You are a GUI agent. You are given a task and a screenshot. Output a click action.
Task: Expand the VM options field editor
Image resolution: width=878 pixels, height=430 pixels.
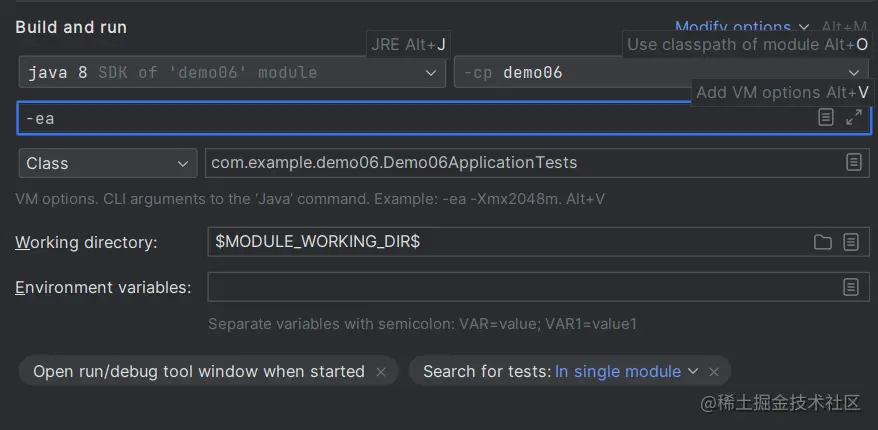pyautogui.click(x=853, y=118)
